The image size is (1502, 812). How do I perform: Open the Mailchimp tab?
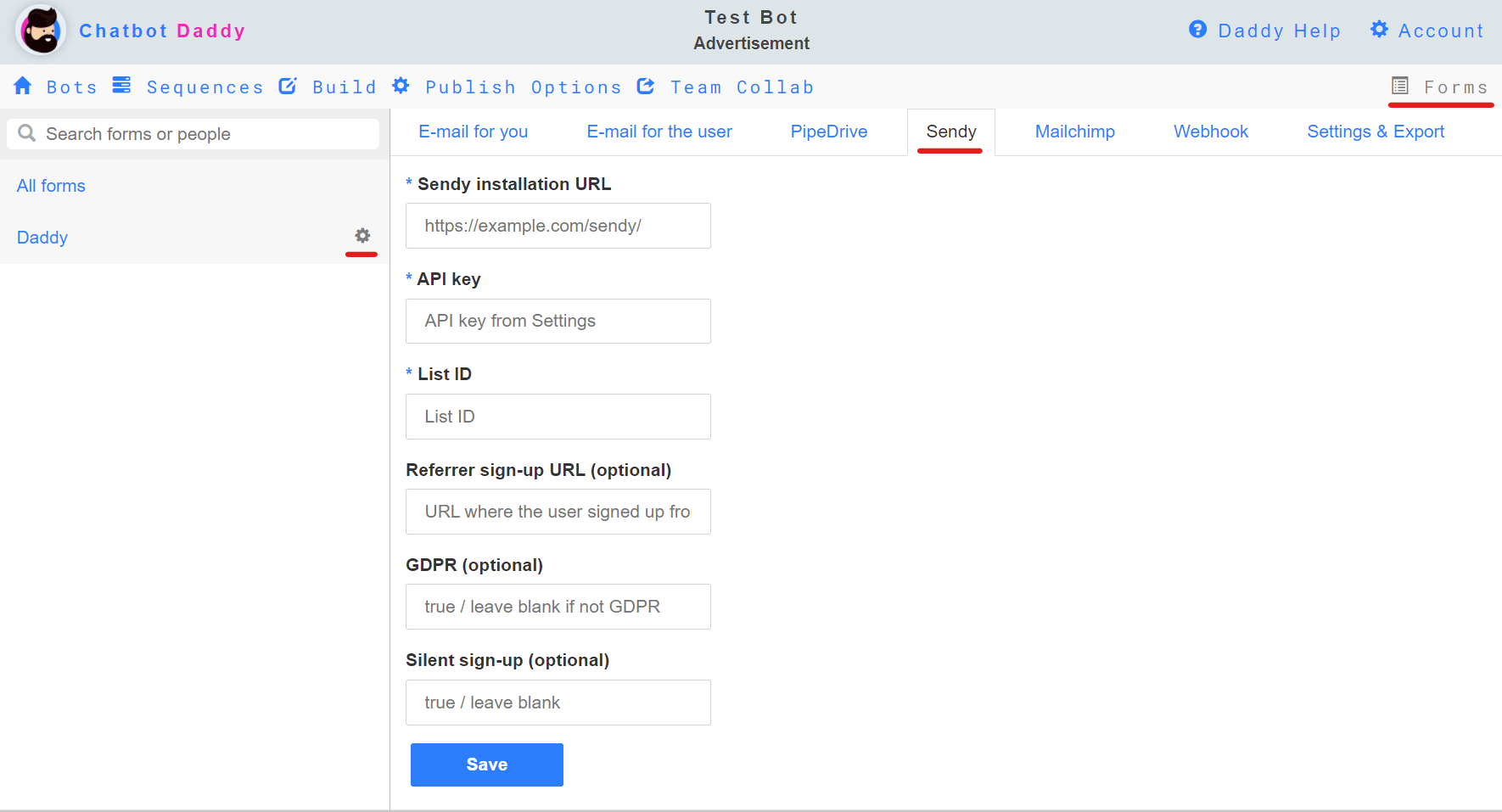[1075, 132]
